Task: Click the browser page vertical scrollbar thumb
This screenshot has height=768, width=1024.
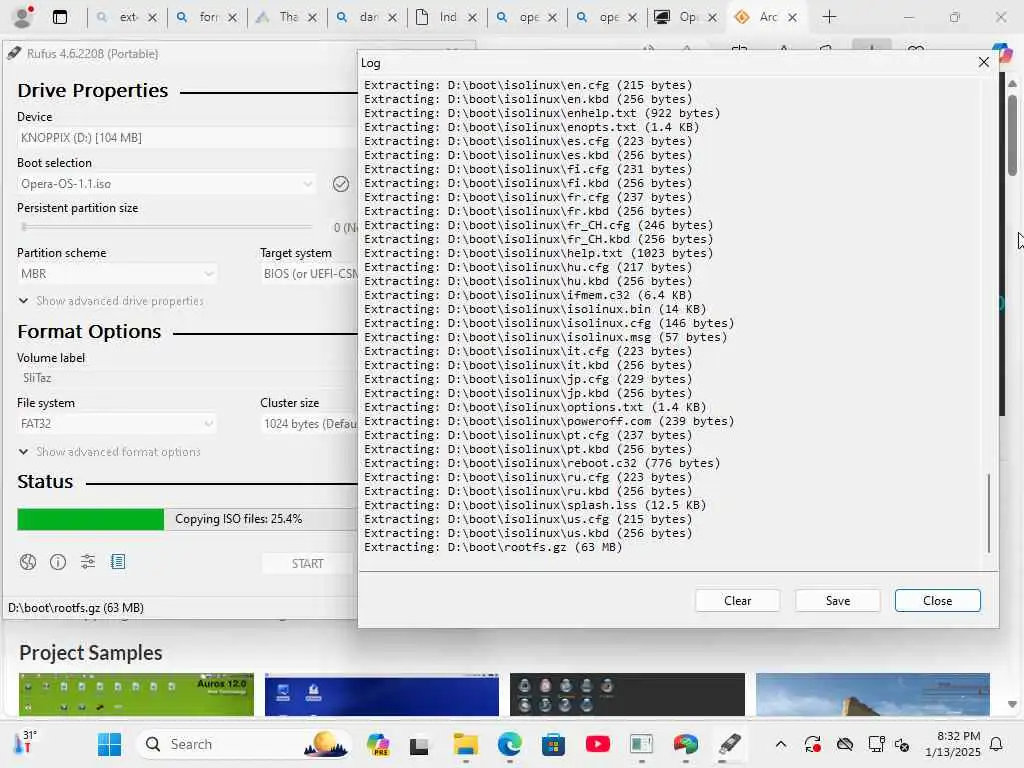Action: pos(1012,135)
